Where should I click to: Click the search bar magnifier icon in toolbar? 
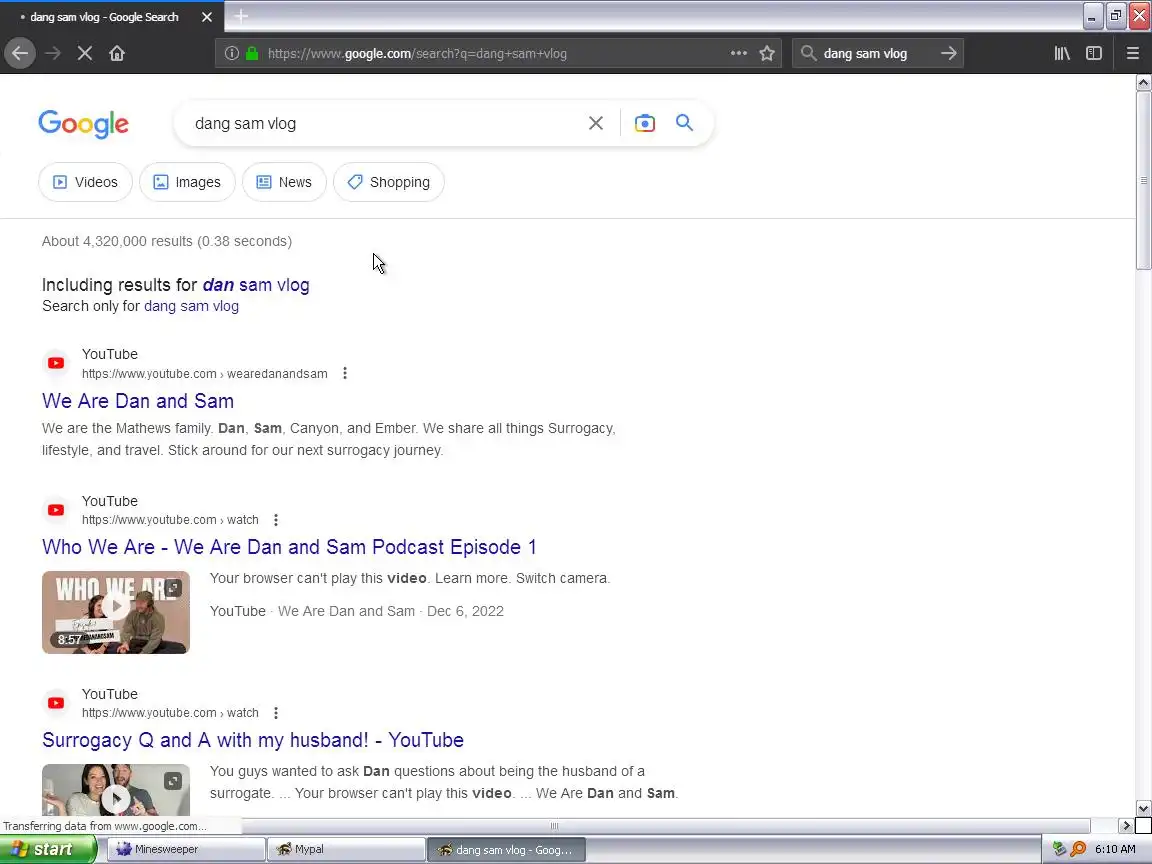[x=808, y=53]
